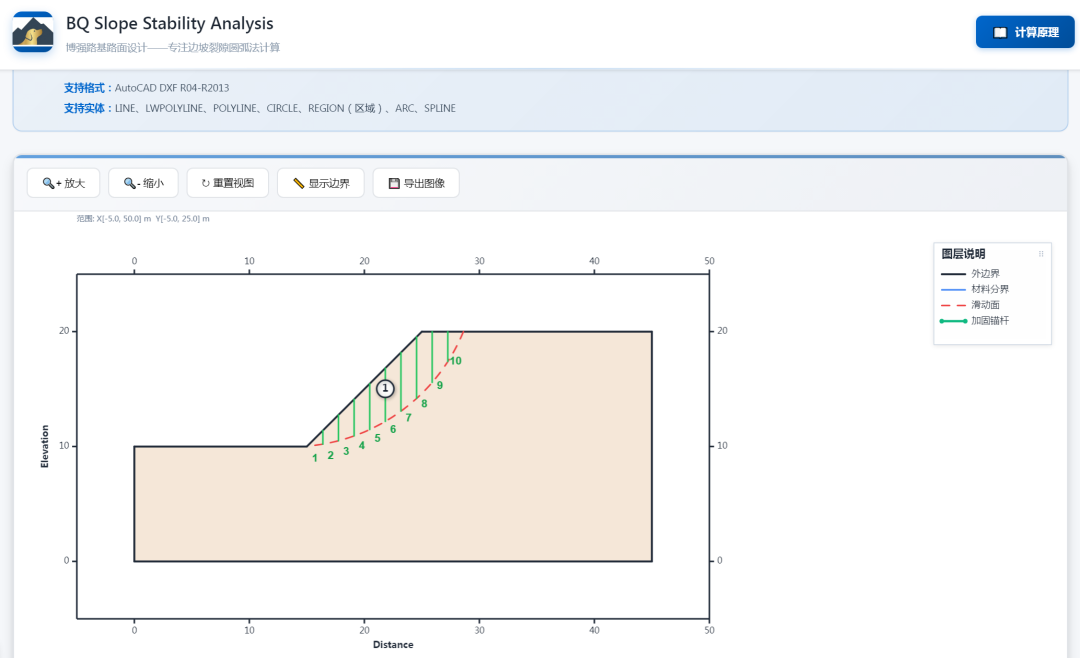Click the red dashed 滑动面 legend swatch
1080x658 pixels.
953,305
